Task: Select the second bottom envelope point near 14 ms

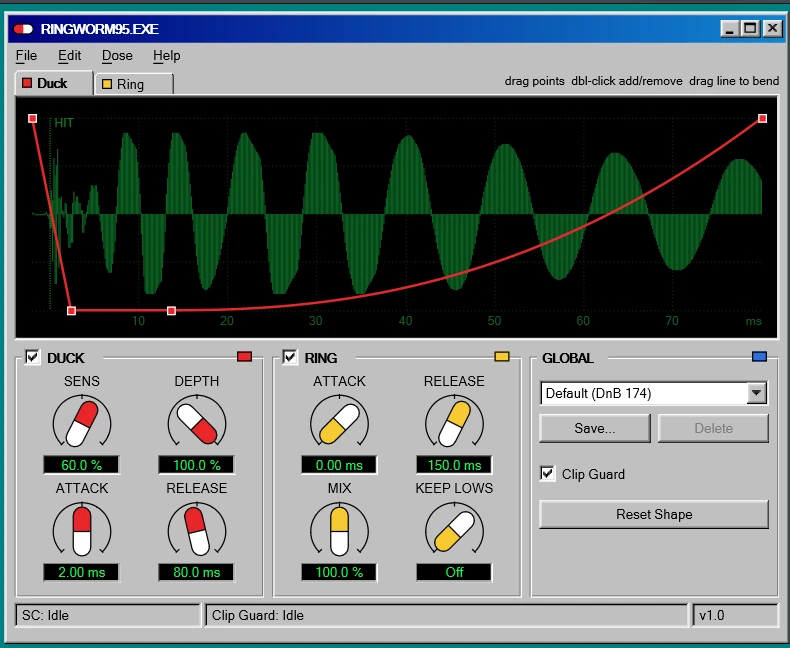Action: (x=171, y=310)
